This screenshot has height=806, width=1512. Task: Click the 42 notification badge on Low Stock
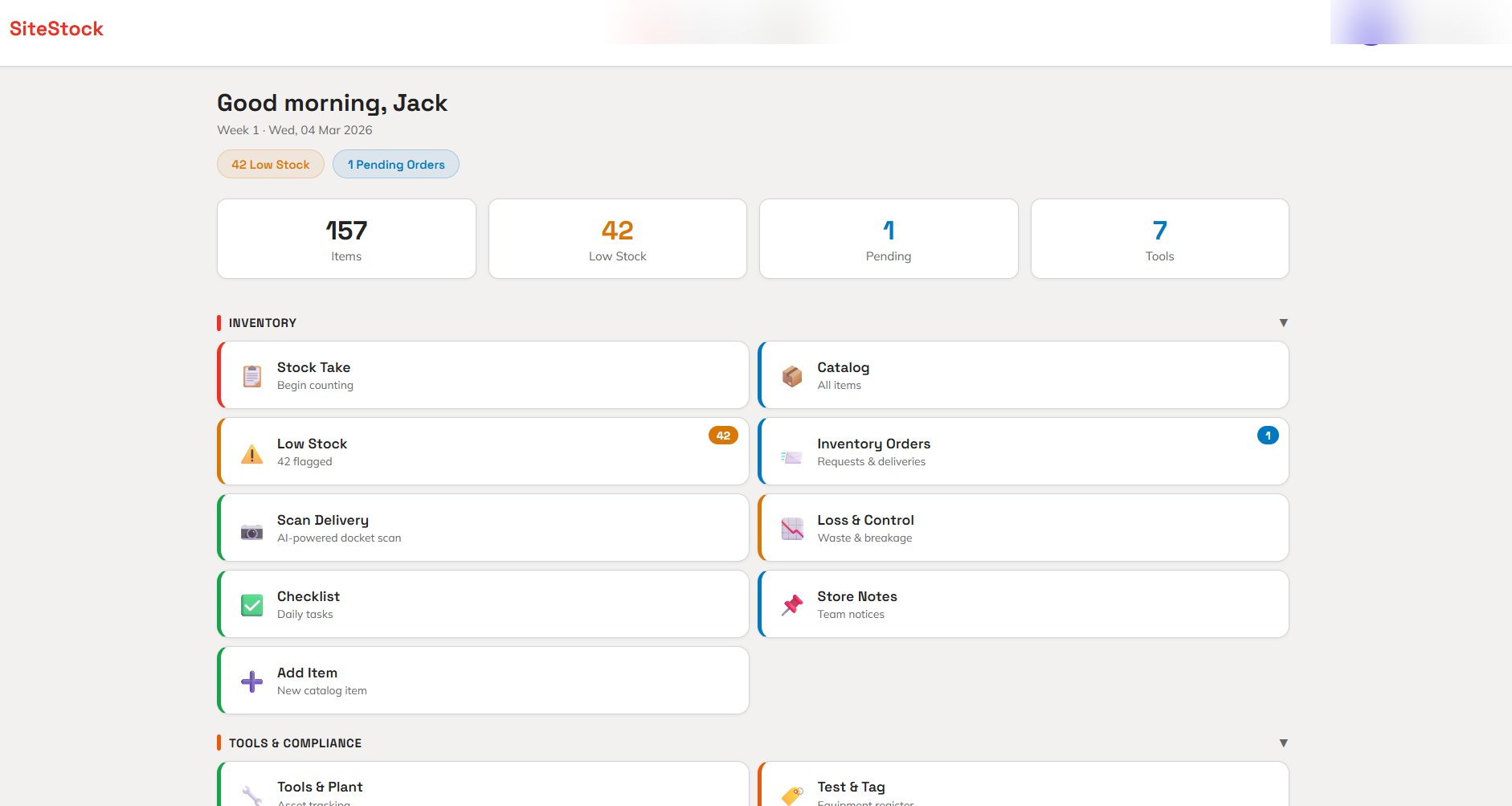click(x=721, y=435)
